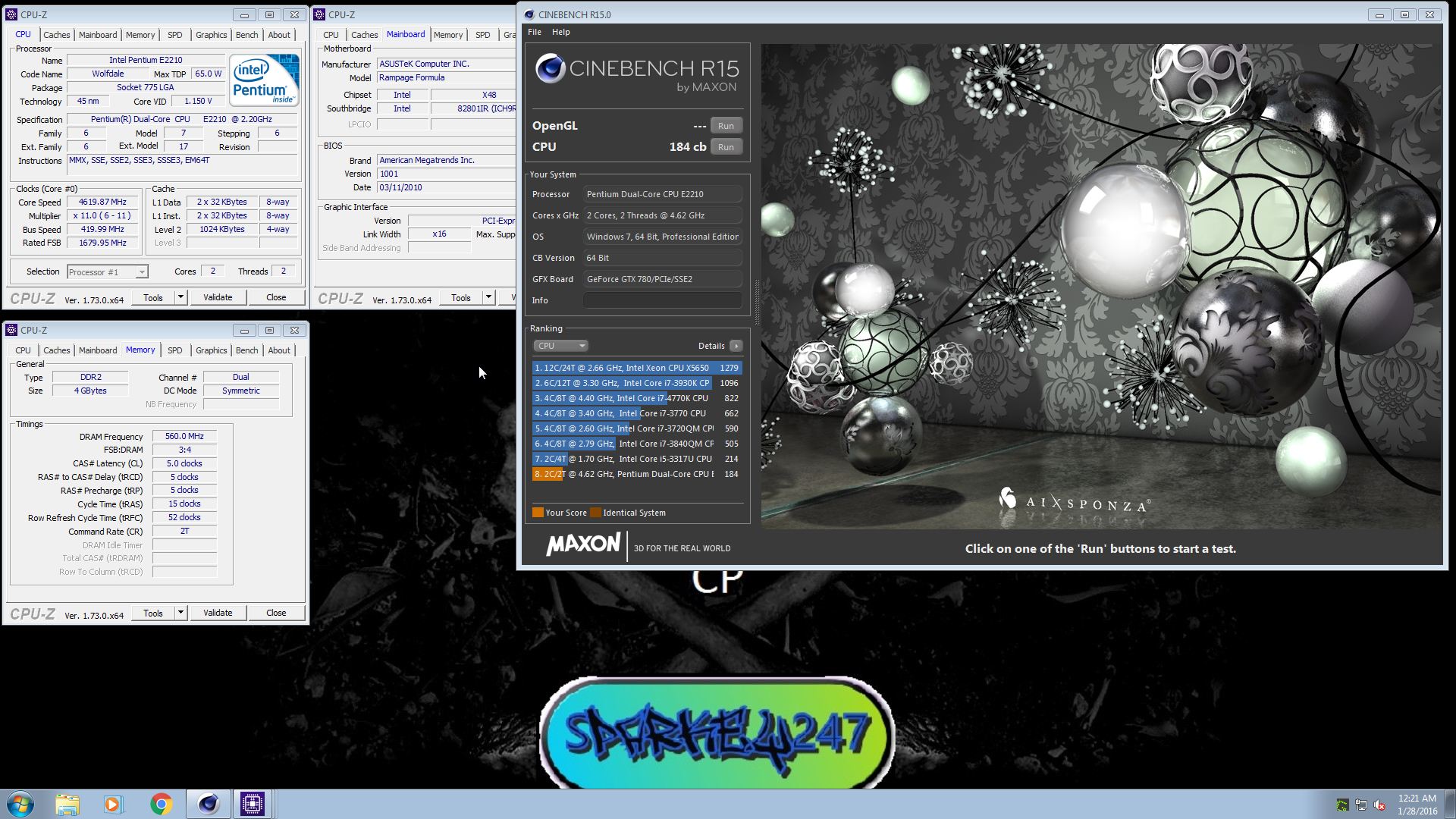1456x819 pixels.
Task: Switch to Bench tab in CPU window
Action: [x=246, y=35]
